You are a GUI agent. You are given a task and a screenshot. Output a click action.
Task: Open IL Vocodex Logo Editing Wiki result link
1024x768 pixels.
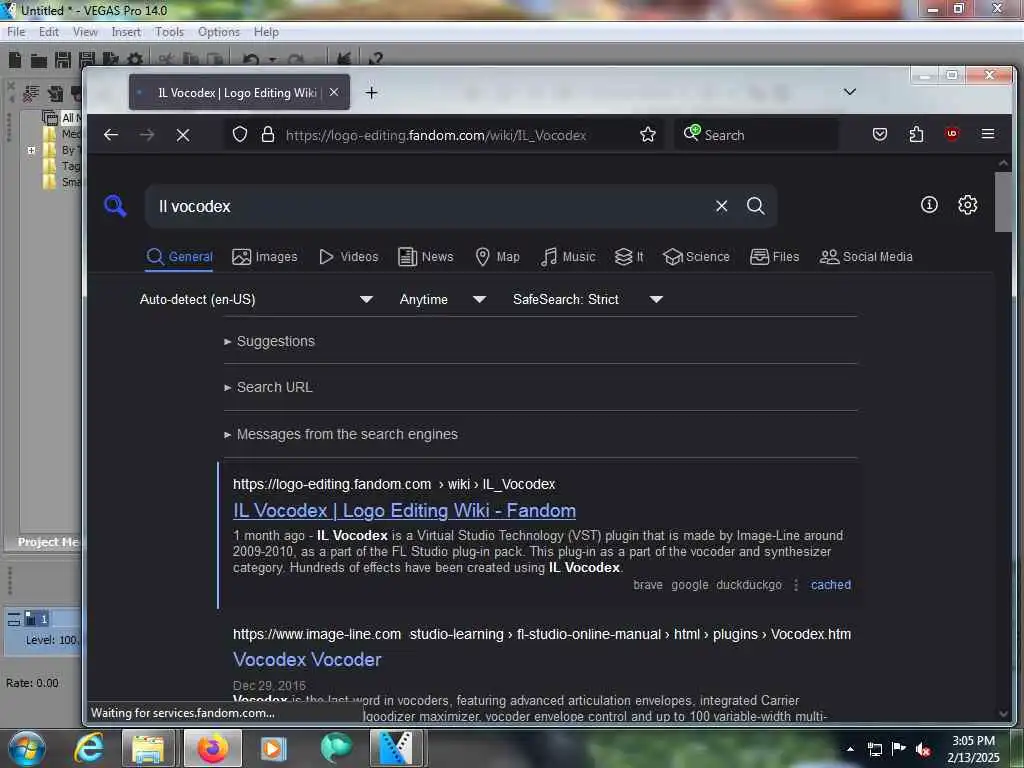pos(404,511)
